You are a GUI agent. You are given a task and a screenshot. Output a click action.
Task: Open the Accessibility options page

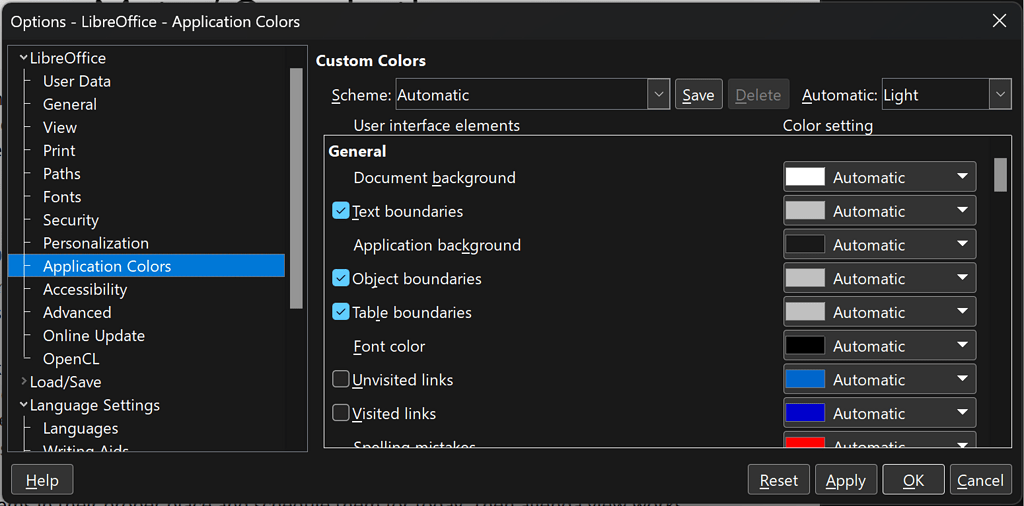[x=85, y=289]
